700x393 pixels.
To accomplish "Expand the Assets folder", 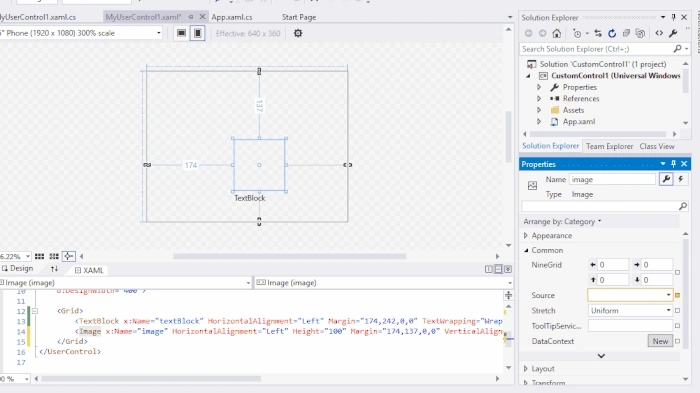I will pos(539,110).
